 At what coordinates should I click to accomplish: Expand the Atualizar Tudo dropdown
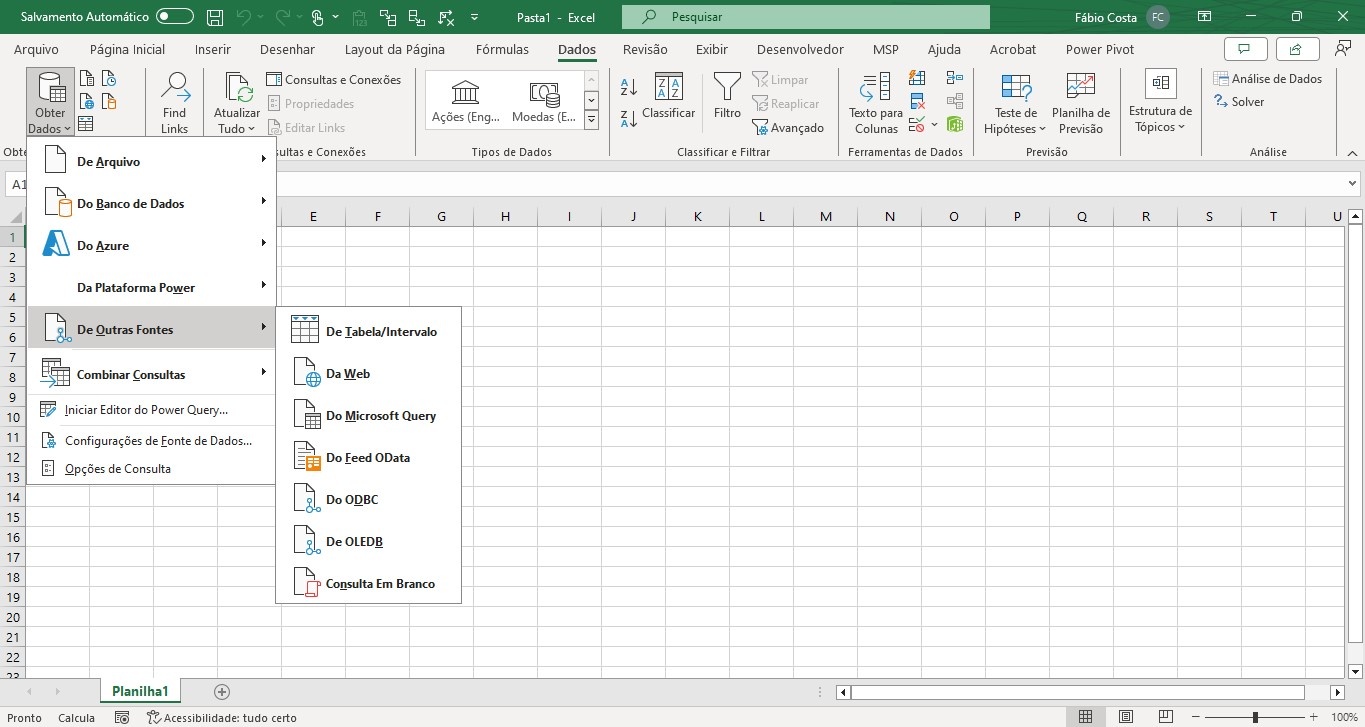[237, 128]
